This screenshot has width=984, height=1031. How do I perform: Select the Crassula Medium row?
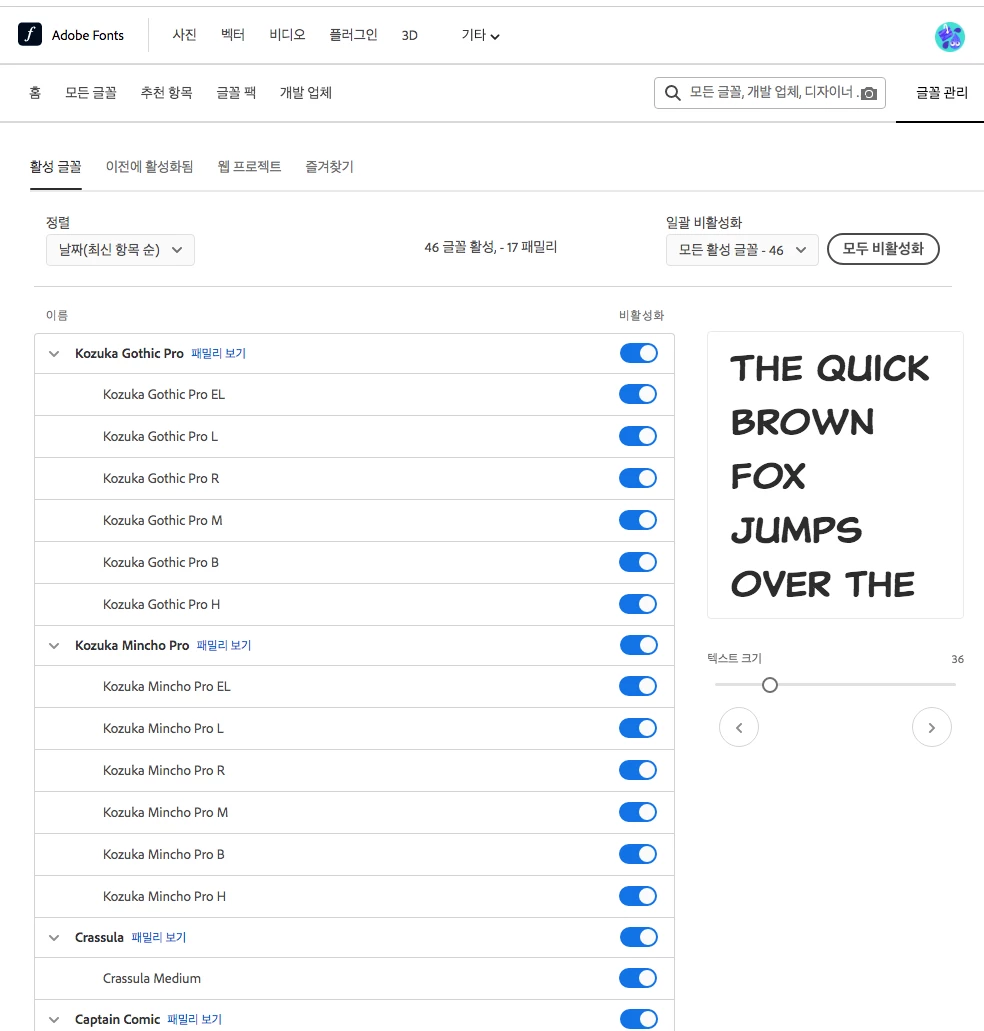(354, 978)
